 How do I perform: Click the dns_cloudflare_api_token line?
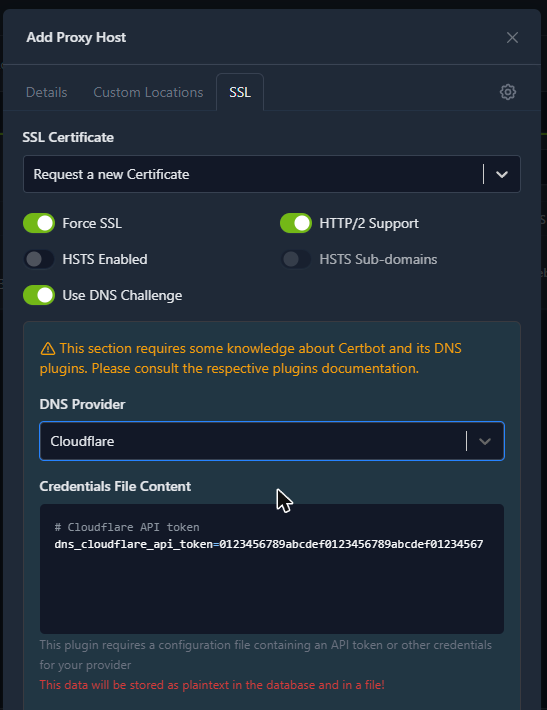[269, 544]
